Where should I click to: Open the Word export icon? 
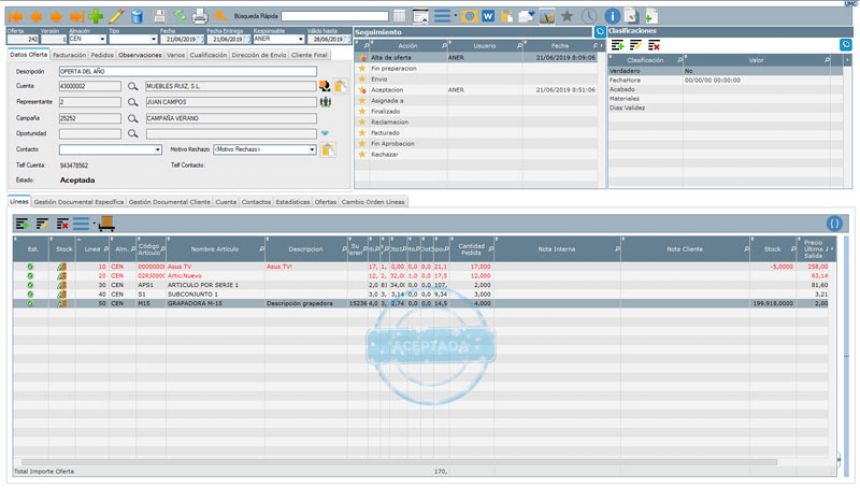pyautogui.click(x=489, y=16)
